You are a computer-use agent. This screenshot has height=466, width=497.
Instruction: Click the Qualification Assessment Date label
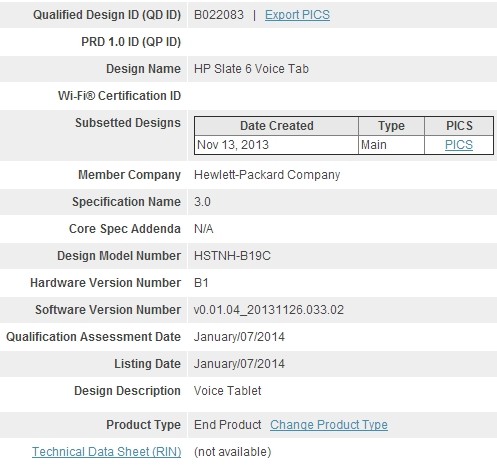tap(93, 337)
